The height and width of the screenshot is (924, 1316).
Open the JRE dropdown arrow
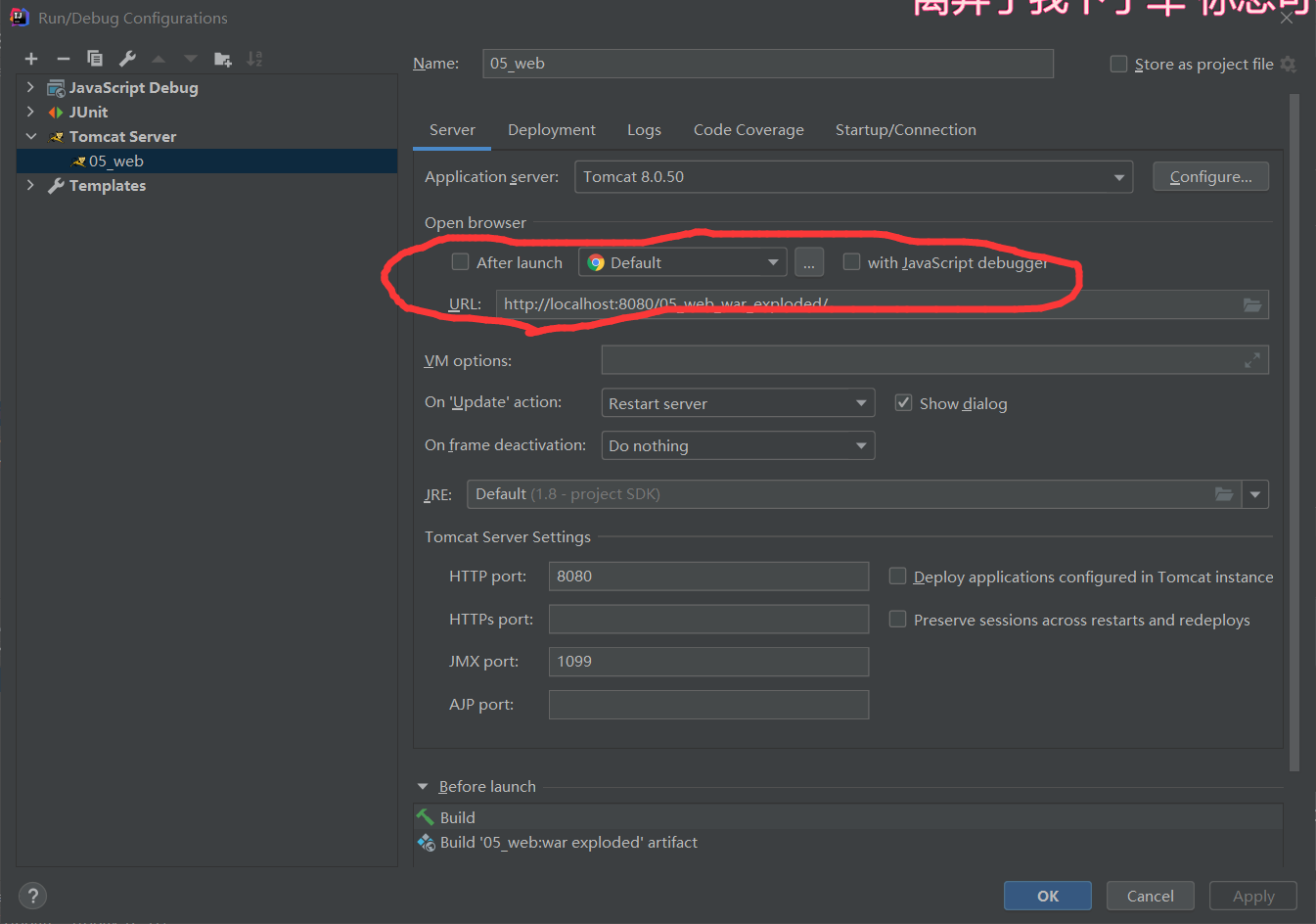[x=1255, y=494]
